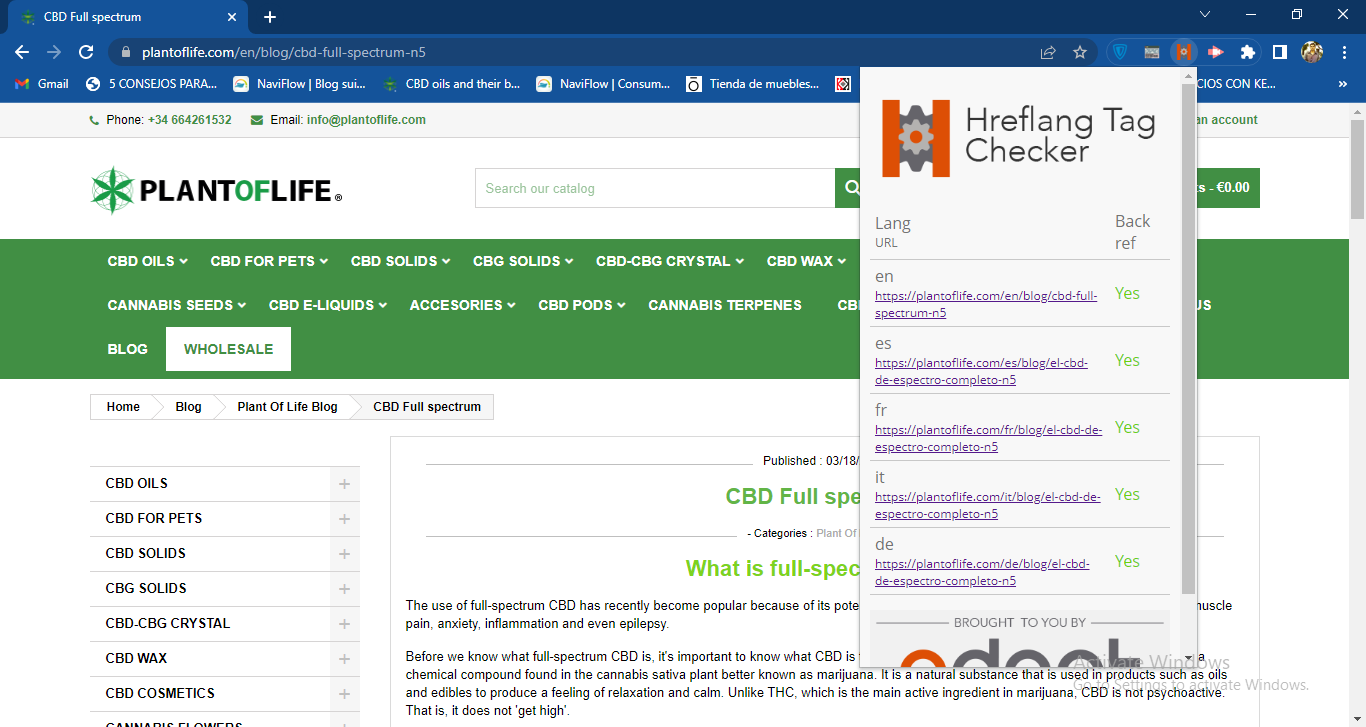Open the red screen recorder extension
This screenshot has height=727, width=1366.
tap(1215, 52)
